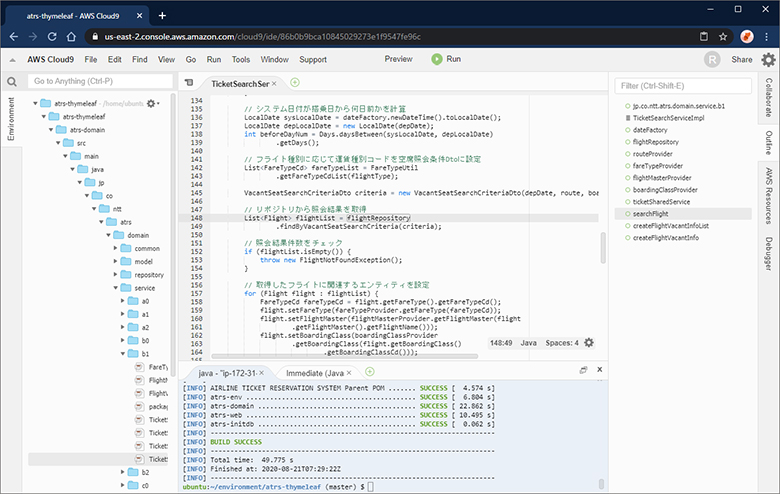Click the clipboard icon in address bar
Viewport: 780px width, 494px height.
coord(703,36)
